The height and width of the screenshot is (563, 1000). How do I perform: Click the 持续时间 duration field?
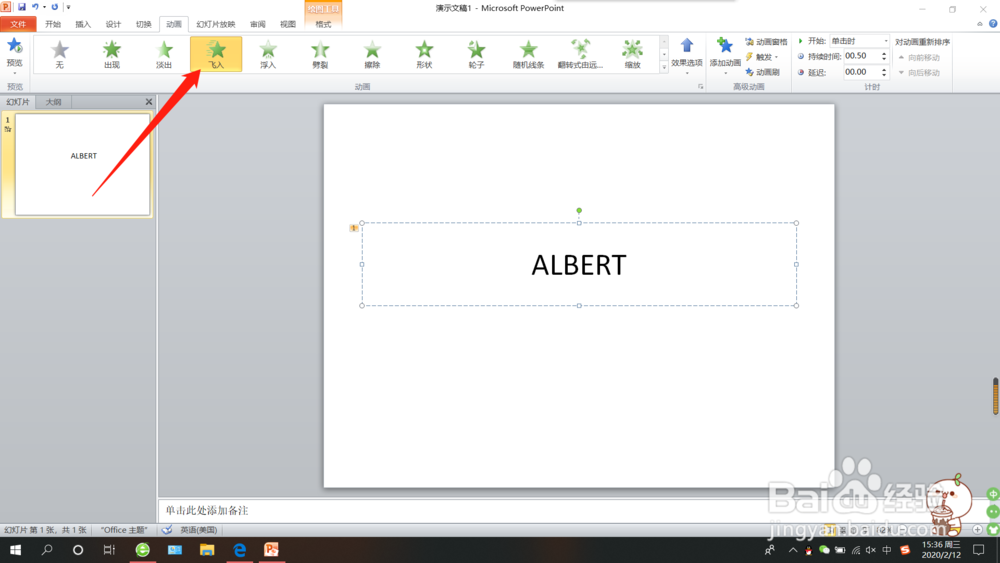pyautogui.click(x=861, y=56)
